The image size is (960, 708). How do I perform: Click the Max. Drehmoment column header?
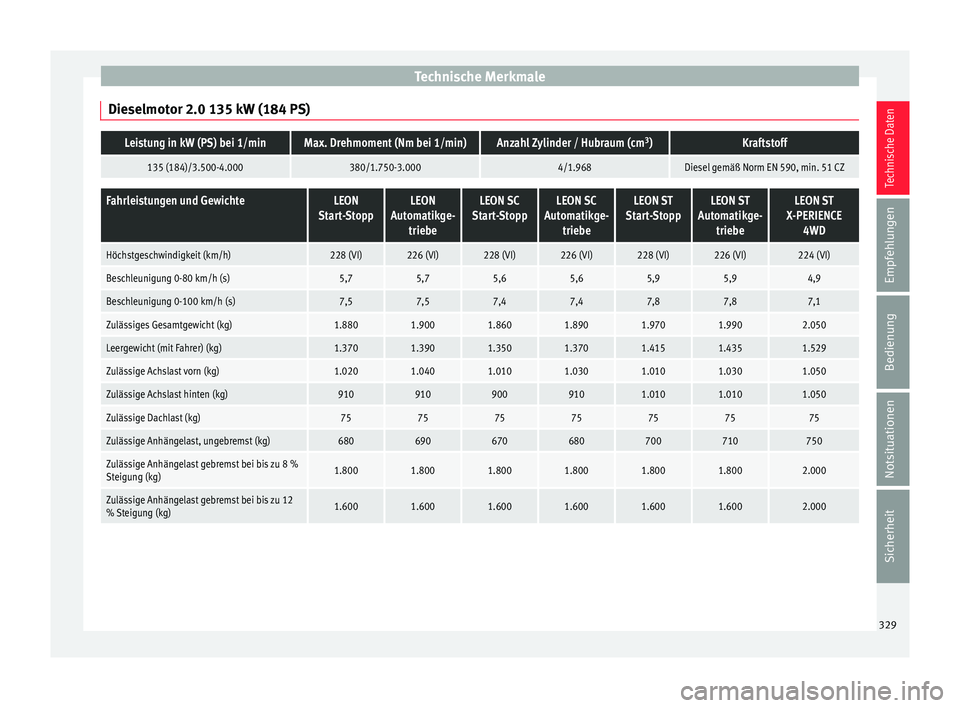[x=385, y=143]
